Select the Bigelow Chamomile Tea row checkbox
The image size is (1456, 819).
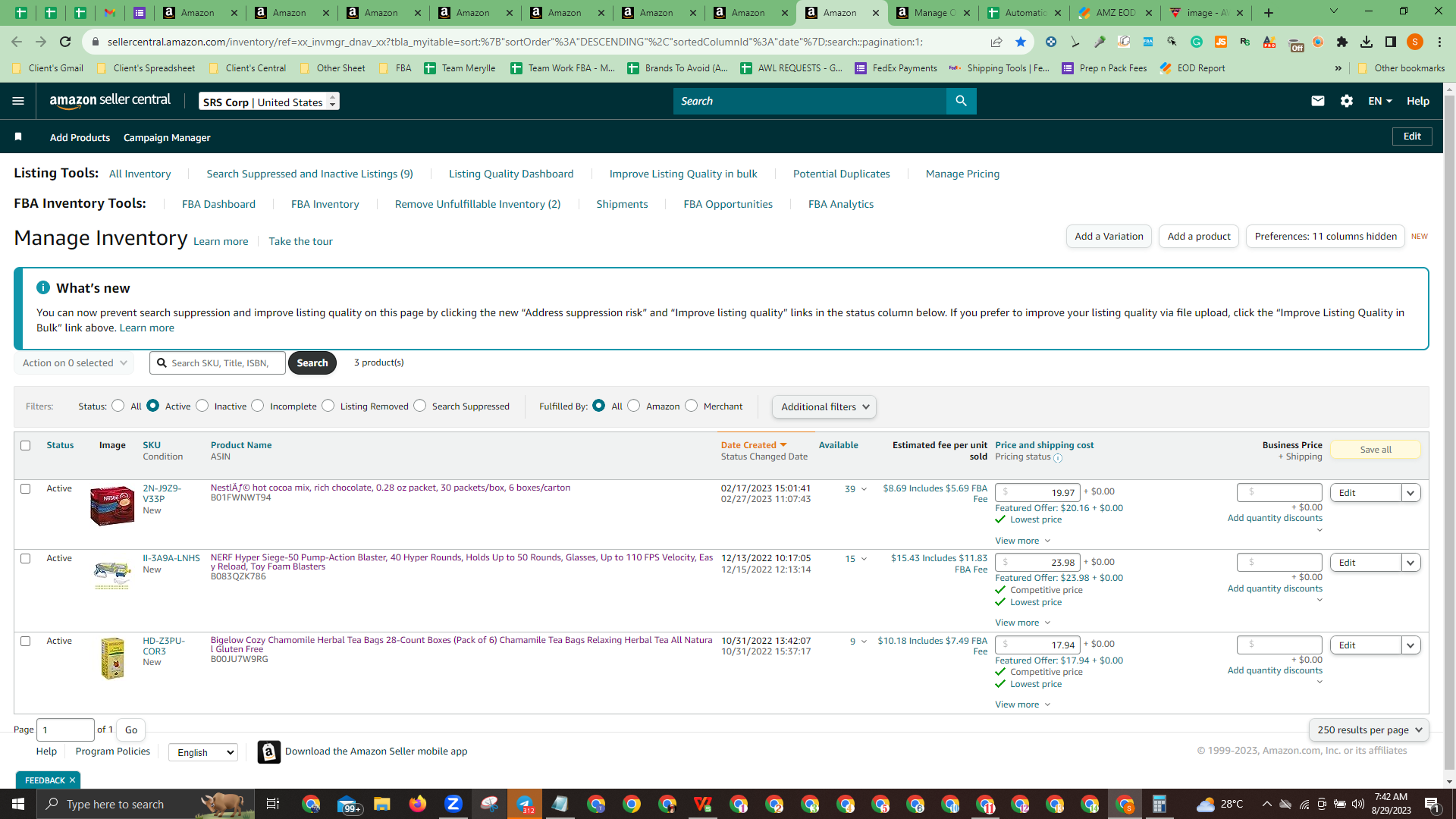click(26, 641)
